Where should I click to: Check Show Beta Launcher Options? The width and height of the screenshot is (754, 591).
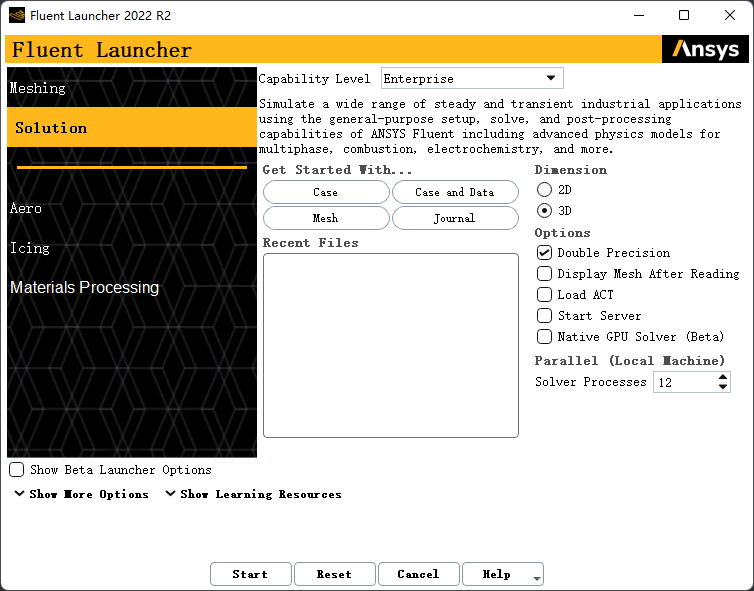[17, 470]
